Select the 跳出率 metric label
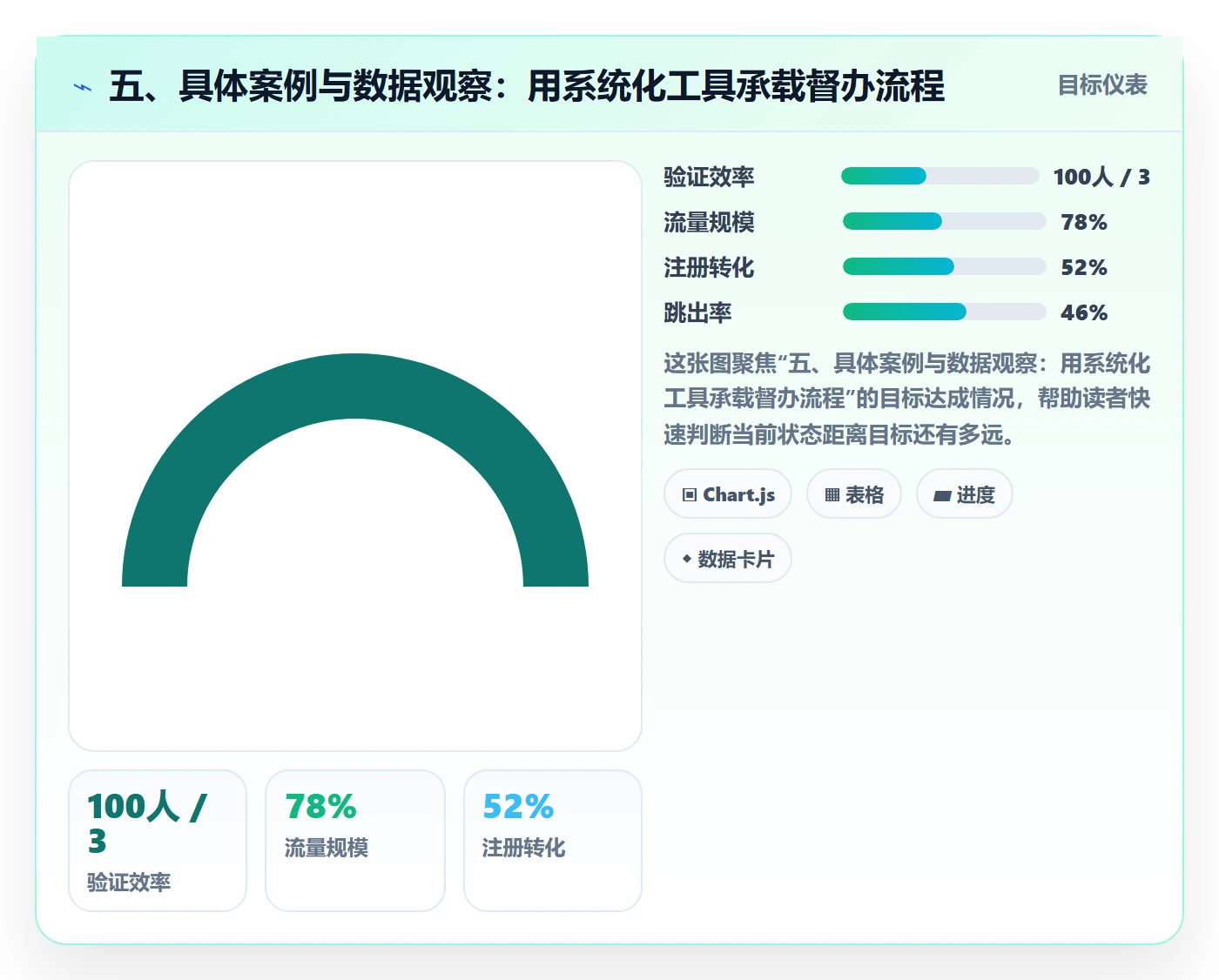The image size is (1219, 980). tap(697, 312)
